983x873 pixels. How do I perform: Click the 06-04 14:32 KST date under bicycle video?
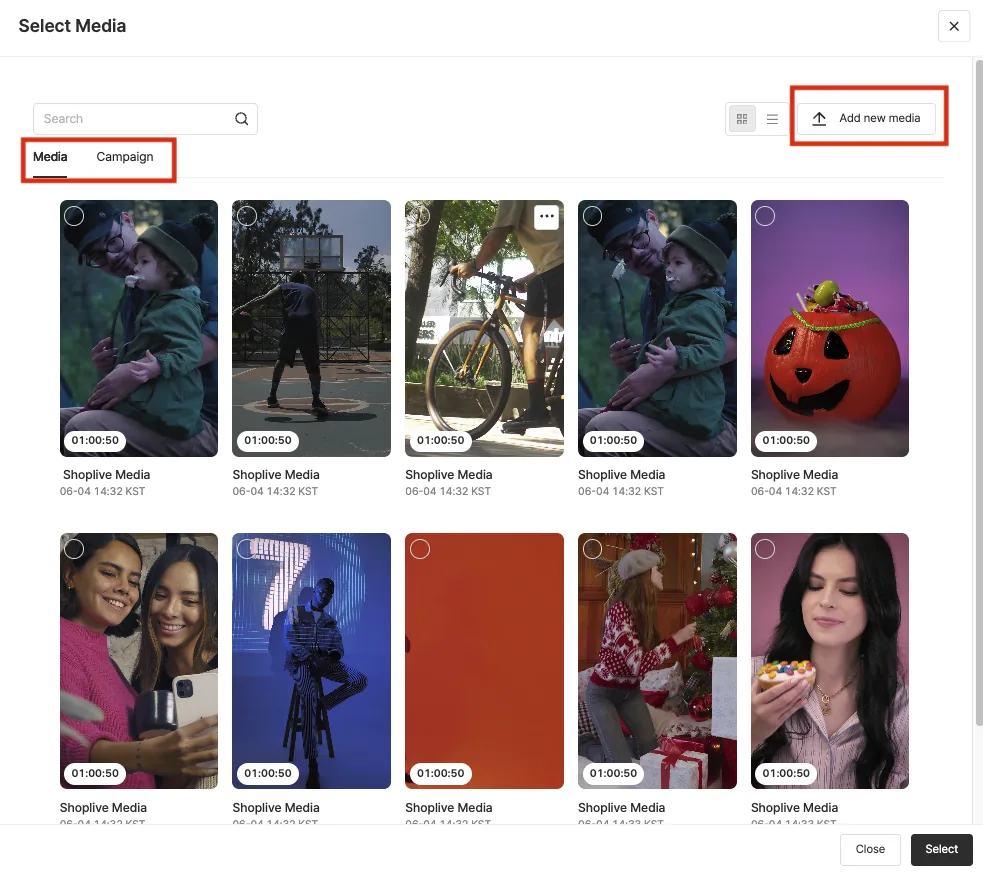[x=448, y=491]
